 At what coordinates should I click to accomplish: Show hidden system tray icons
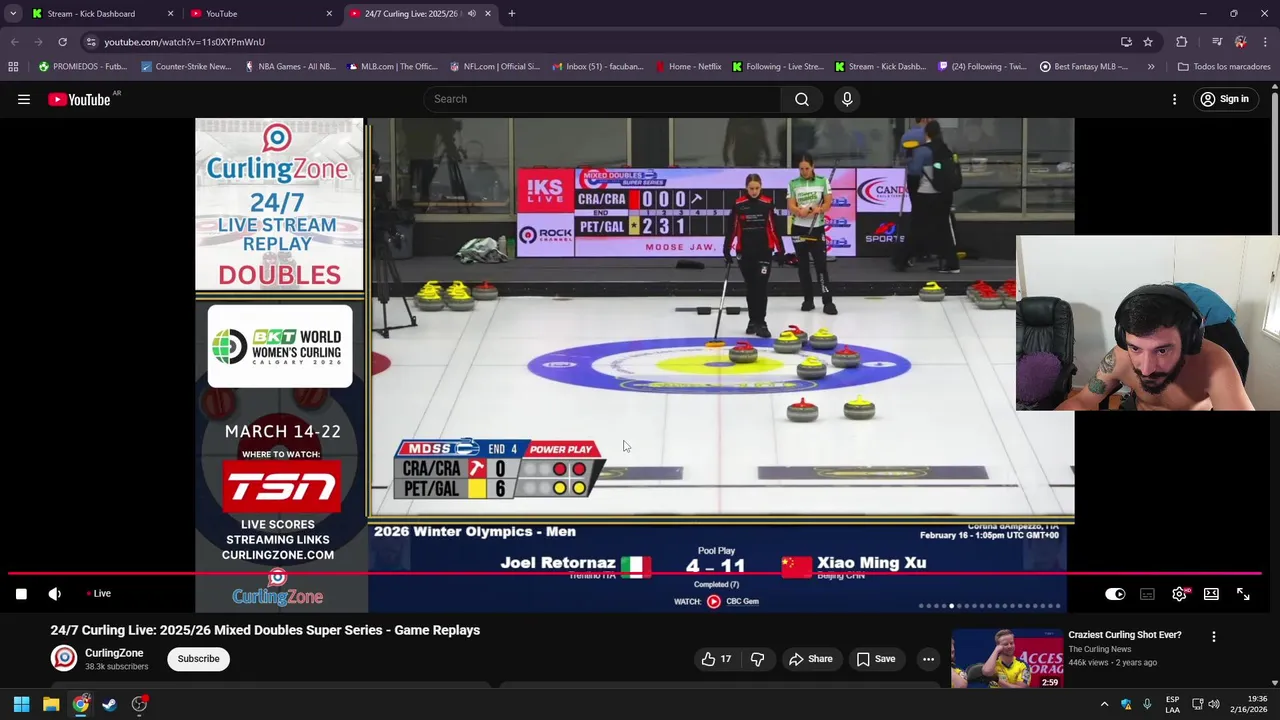(x=1104, y=704)
